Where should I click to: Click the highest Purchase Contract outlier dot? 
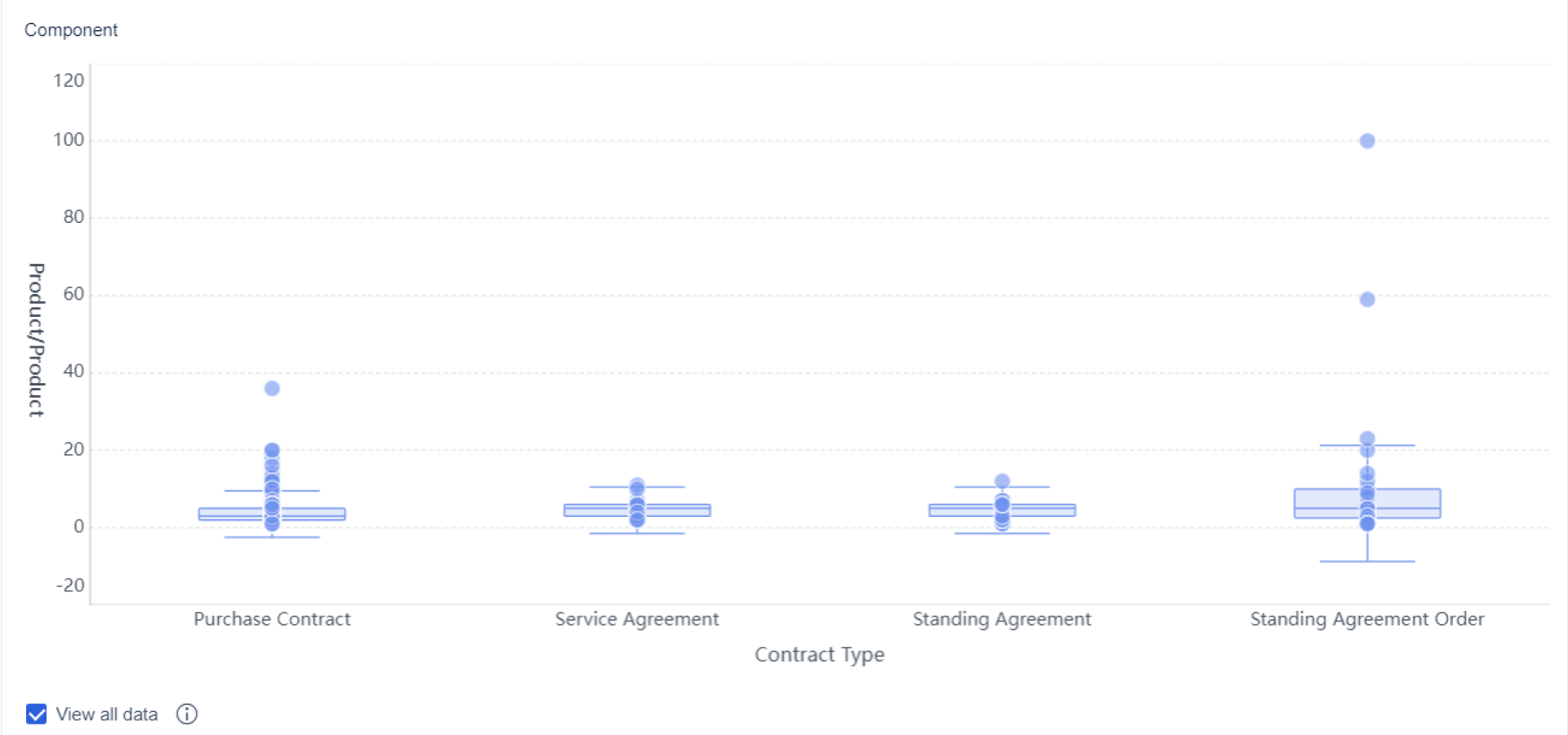(x=272, y=389)
